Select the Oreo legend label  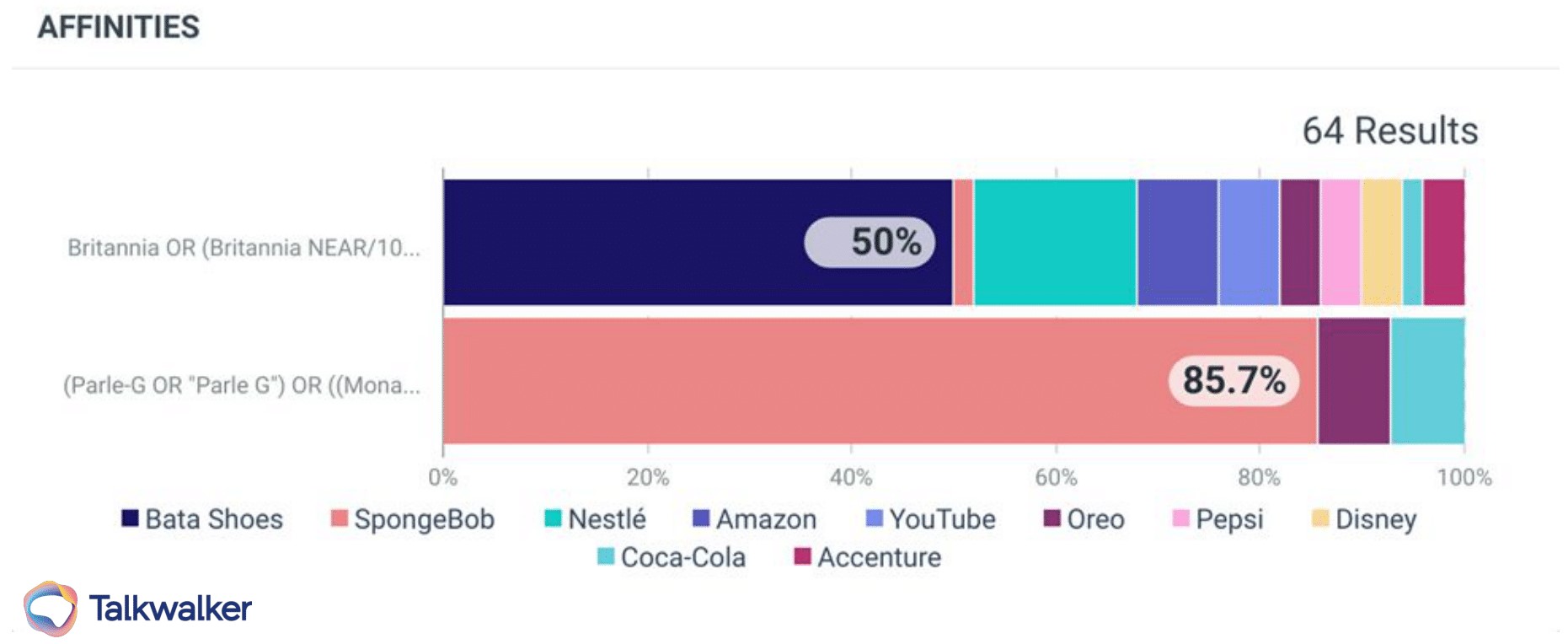click(1094, 519)
